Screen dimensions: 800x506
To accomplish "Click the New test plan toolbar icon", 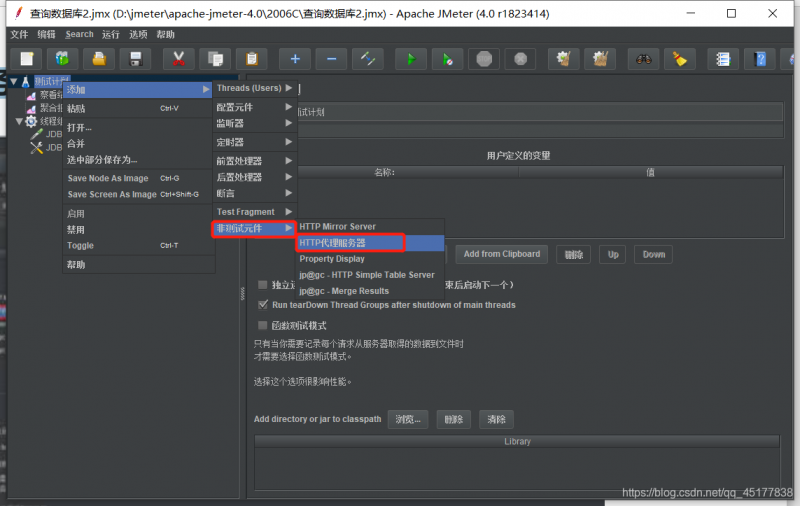I will (x=27, y=59).
